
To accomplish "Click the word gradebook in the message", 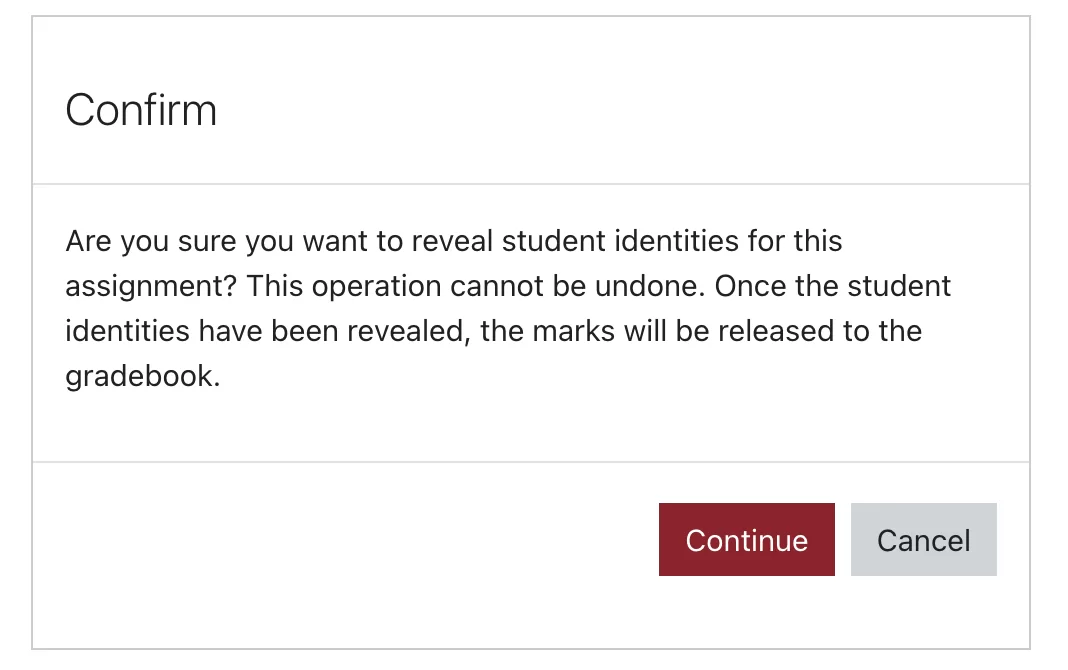I will pyautogui.click(x=141, y=376).
